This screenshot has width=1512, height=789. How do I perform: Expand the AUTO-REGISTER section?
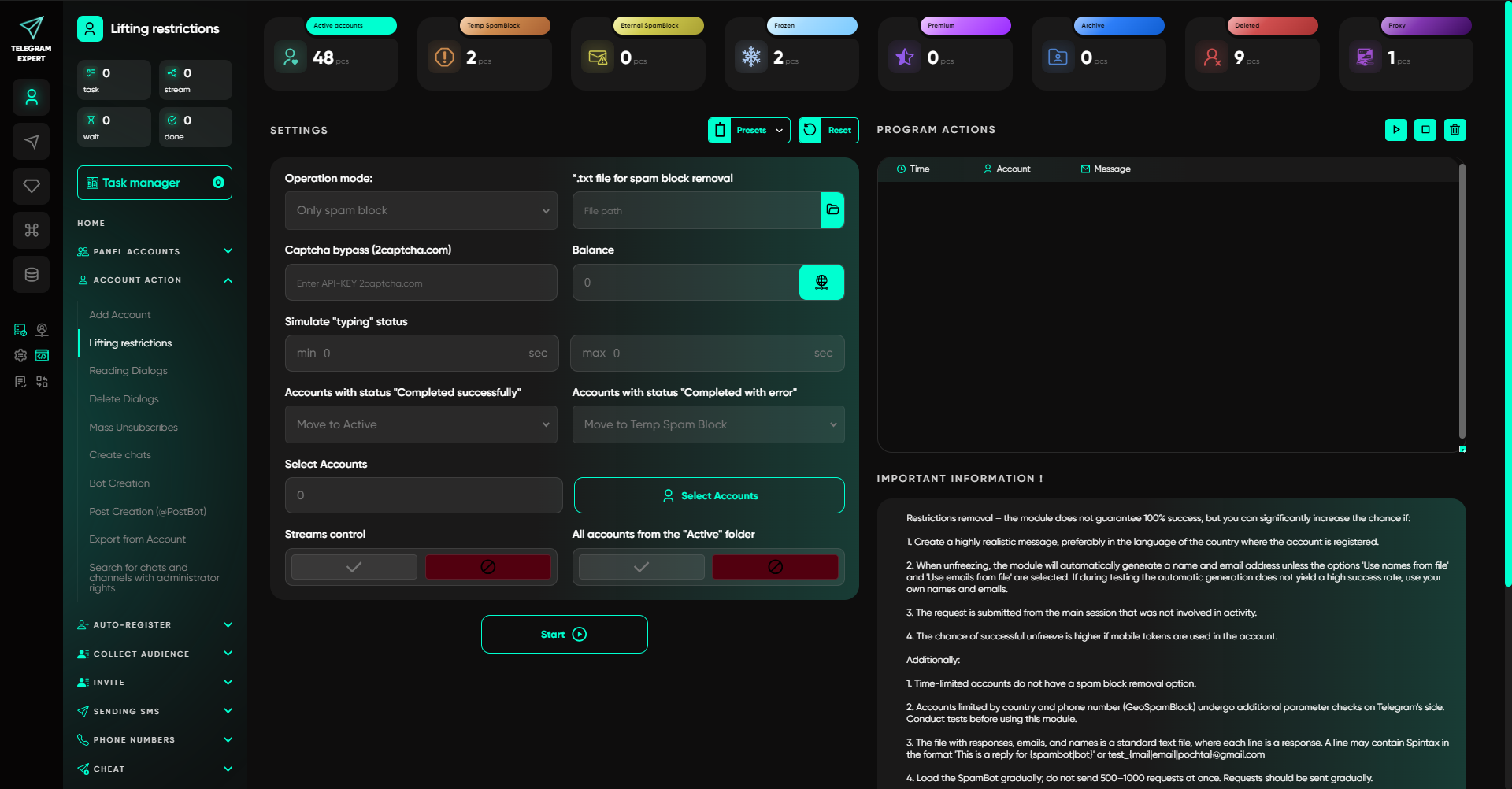coord(154,624)
